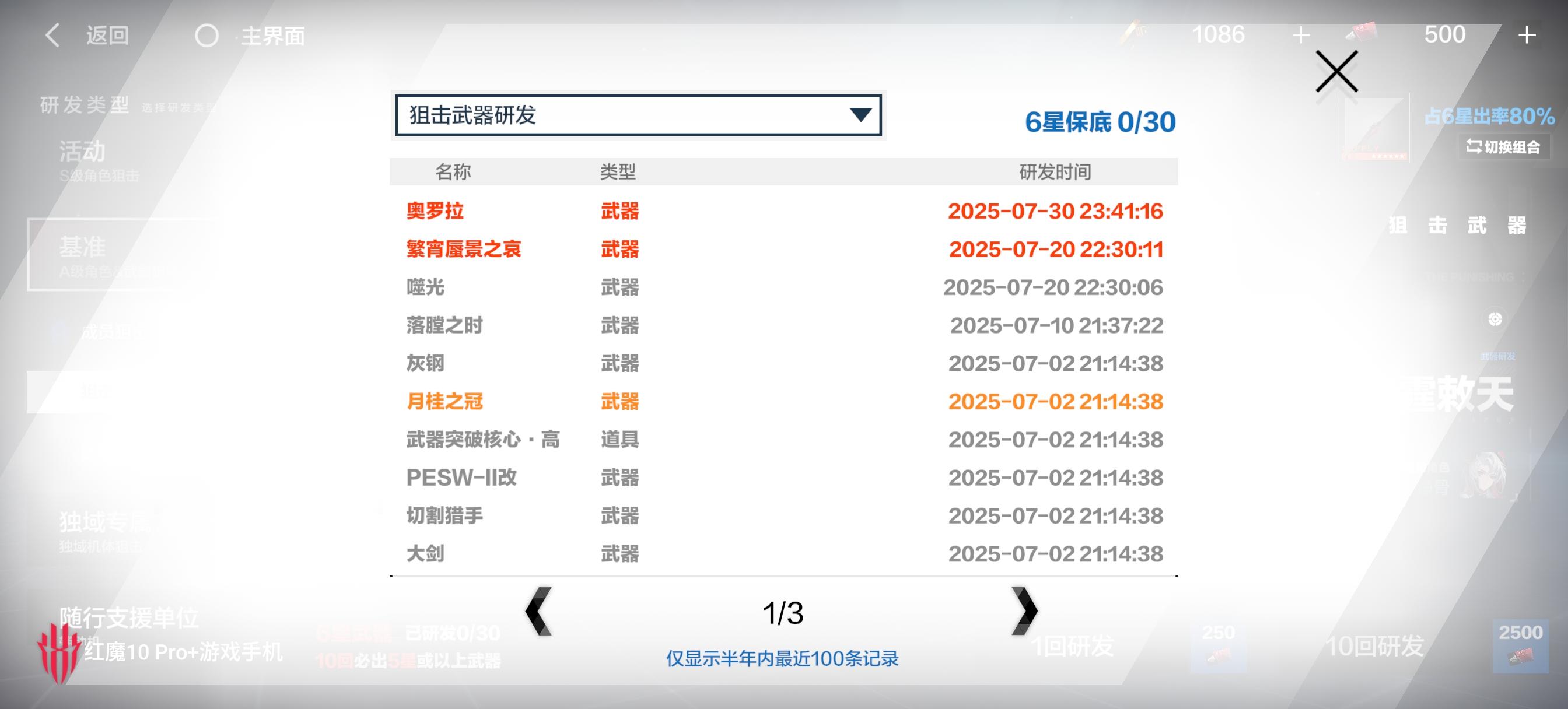The image size is (1568, 709).
Task: Add more of the 500 currency
Action: pyautogui.click(x=1527, y=36)
